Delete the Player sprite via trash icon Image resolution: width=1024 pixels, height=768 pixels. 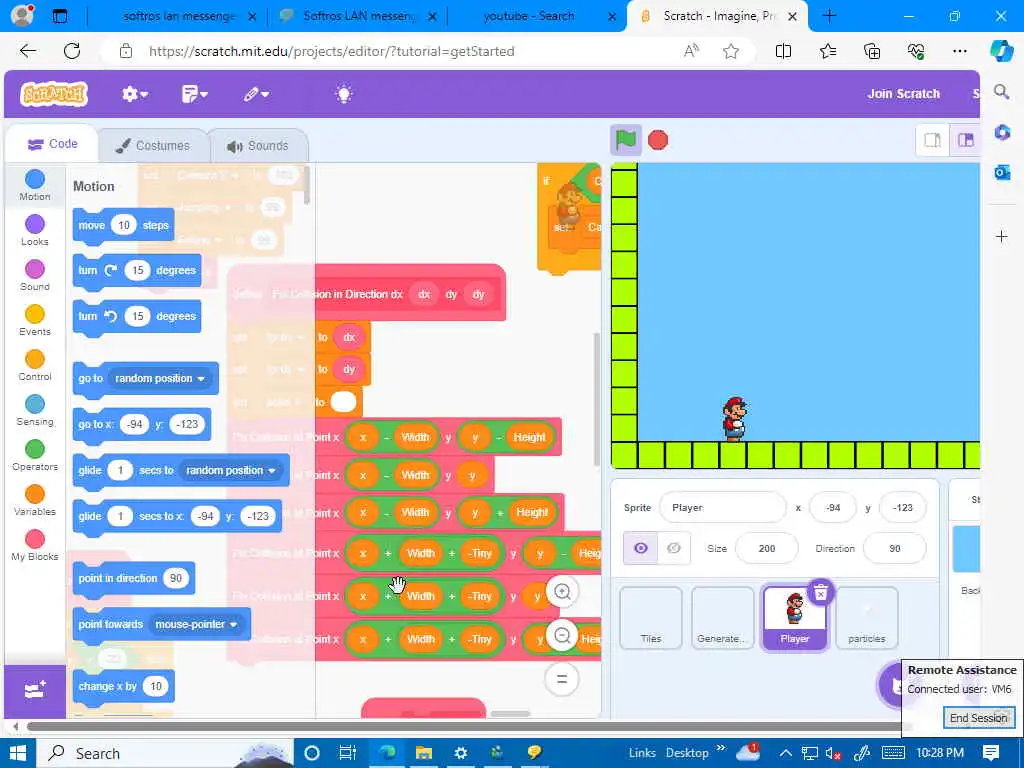820,592
